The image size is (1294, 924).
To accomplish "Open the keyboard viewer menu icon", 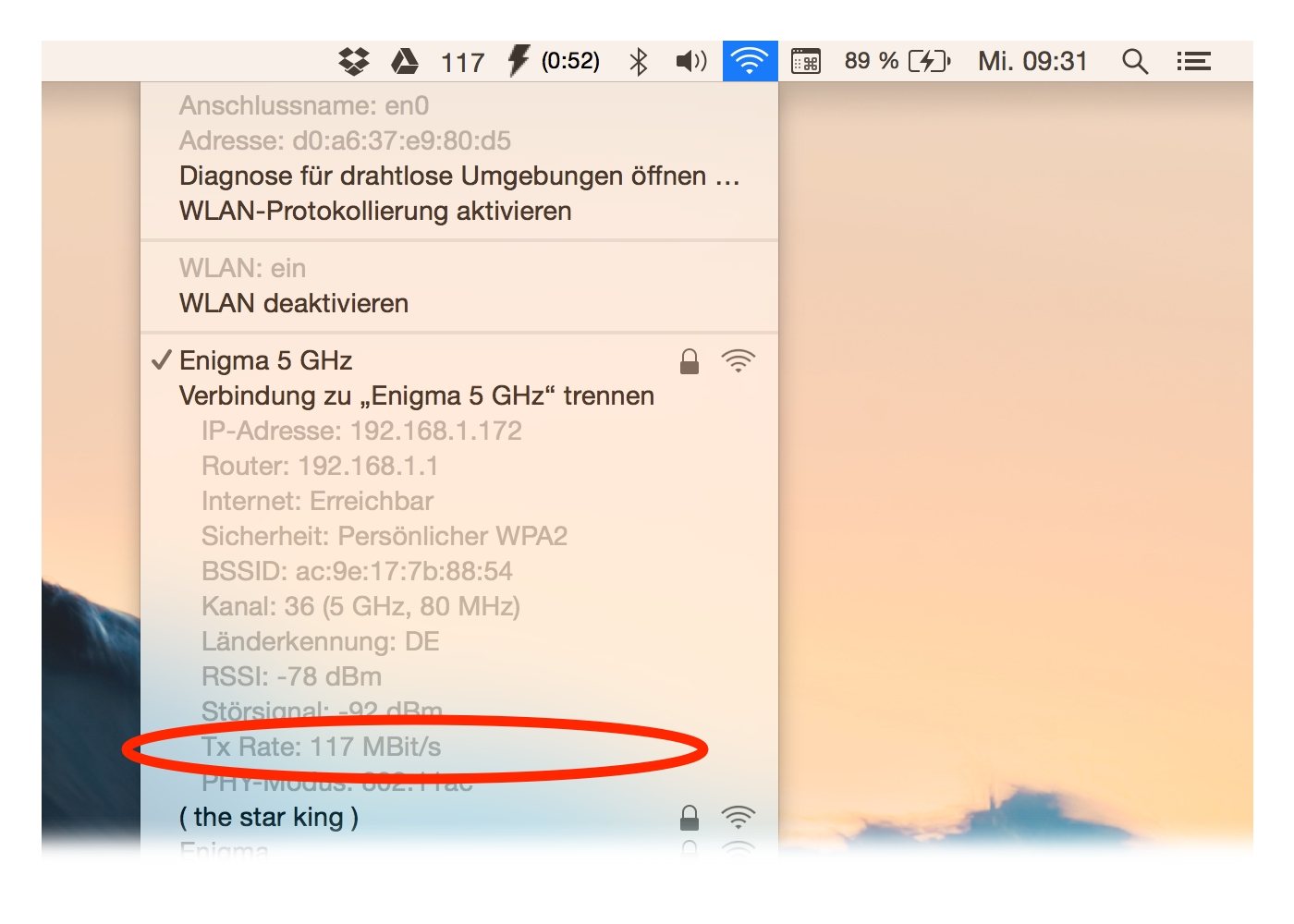I will (806, 61).
